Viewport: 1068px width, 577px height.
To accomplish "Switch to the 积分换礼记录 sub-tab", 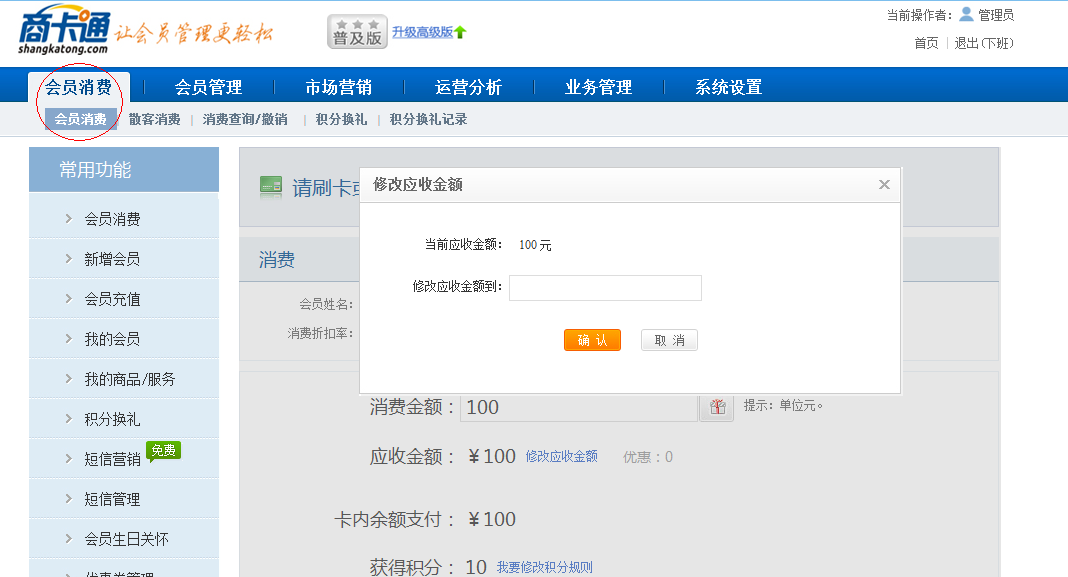I will 428,119.
